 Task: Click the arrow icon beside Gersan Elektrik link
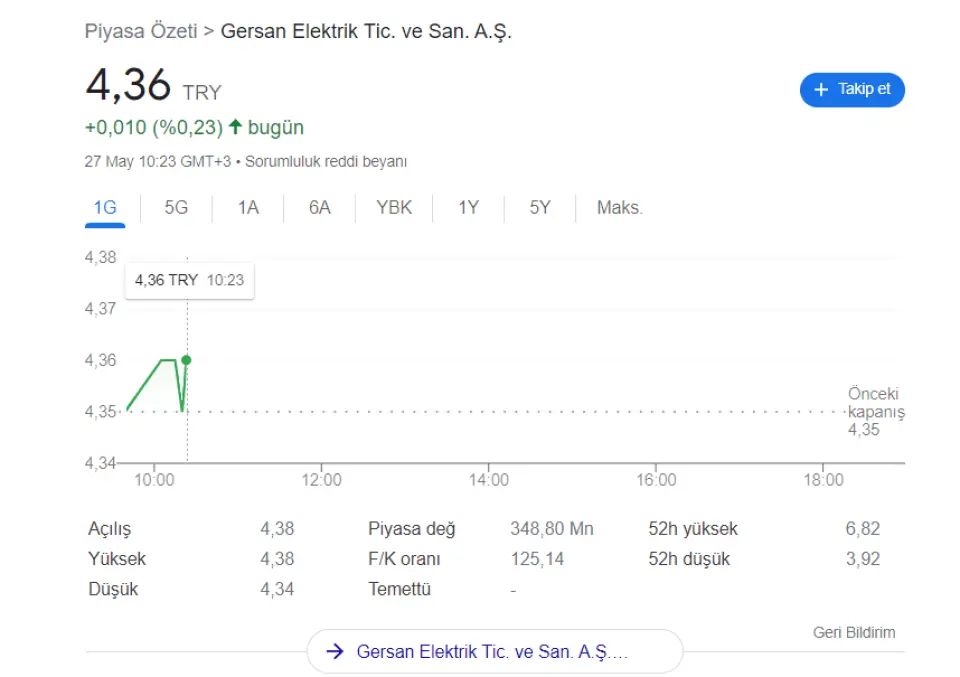336,652
